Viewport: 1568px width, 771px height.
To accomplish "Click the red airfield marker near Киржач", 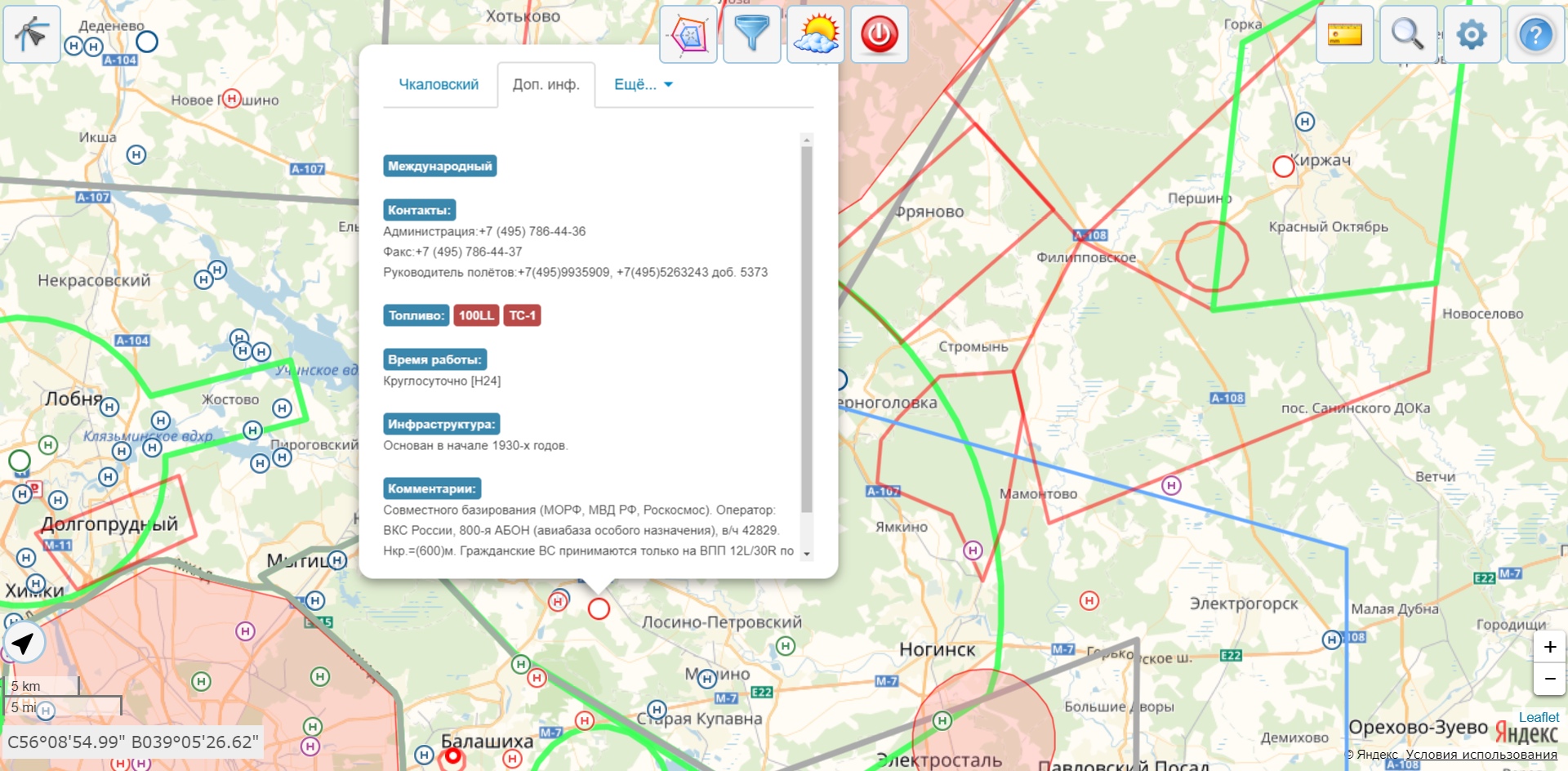I will (x=1283, y=167).
